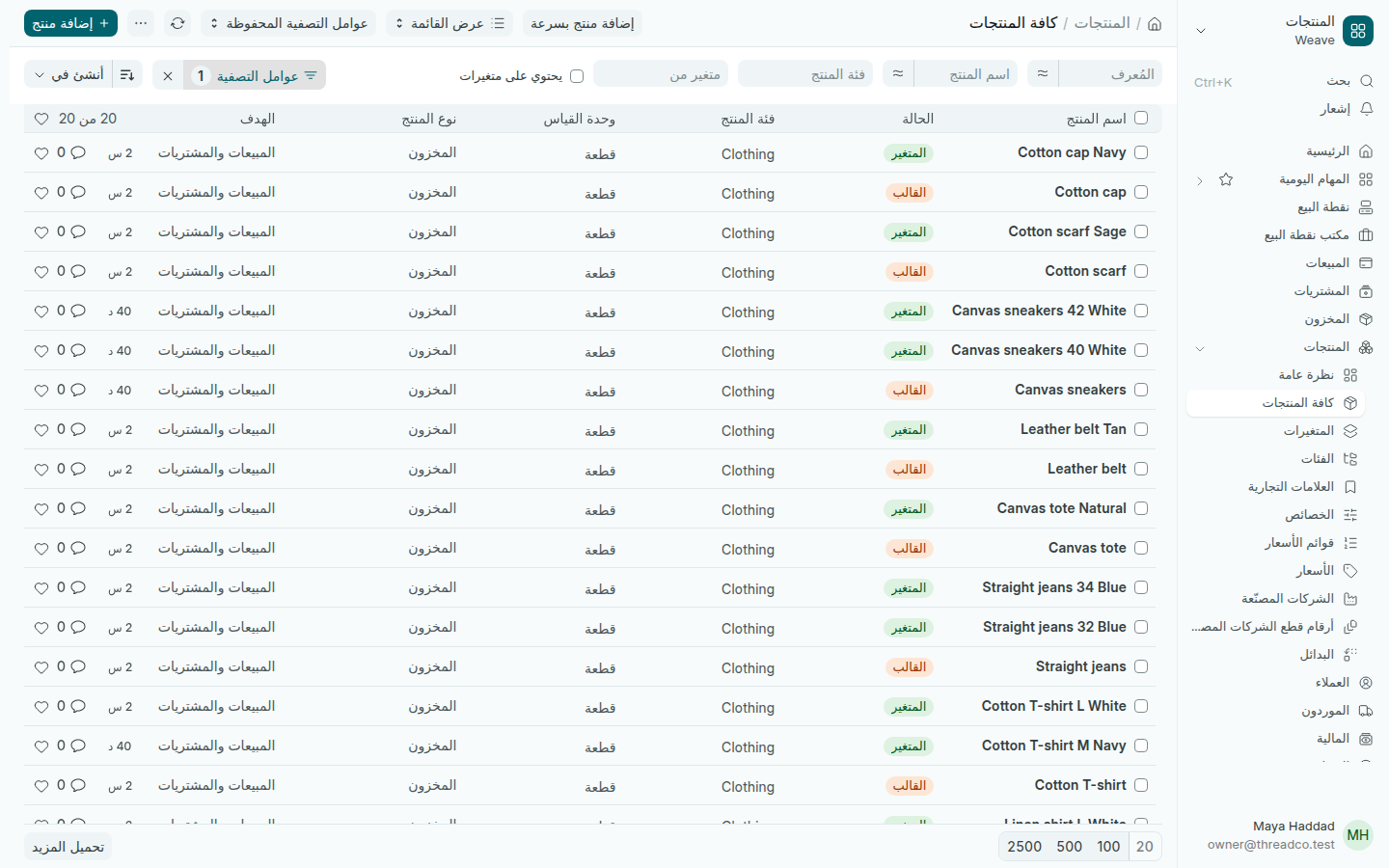Open the three-dots more options menu

pyautogui.click(x=141, y=23)
